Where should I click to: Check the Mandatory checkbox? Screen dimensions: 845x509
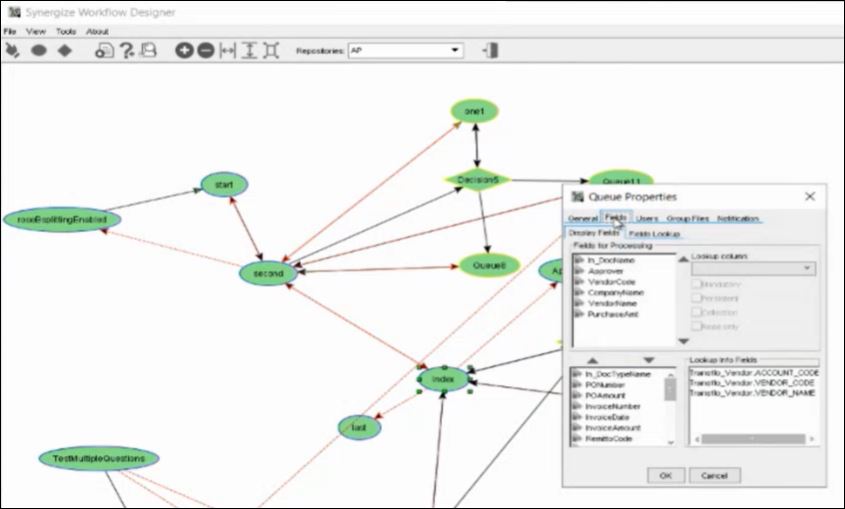[x=697, y=284]
